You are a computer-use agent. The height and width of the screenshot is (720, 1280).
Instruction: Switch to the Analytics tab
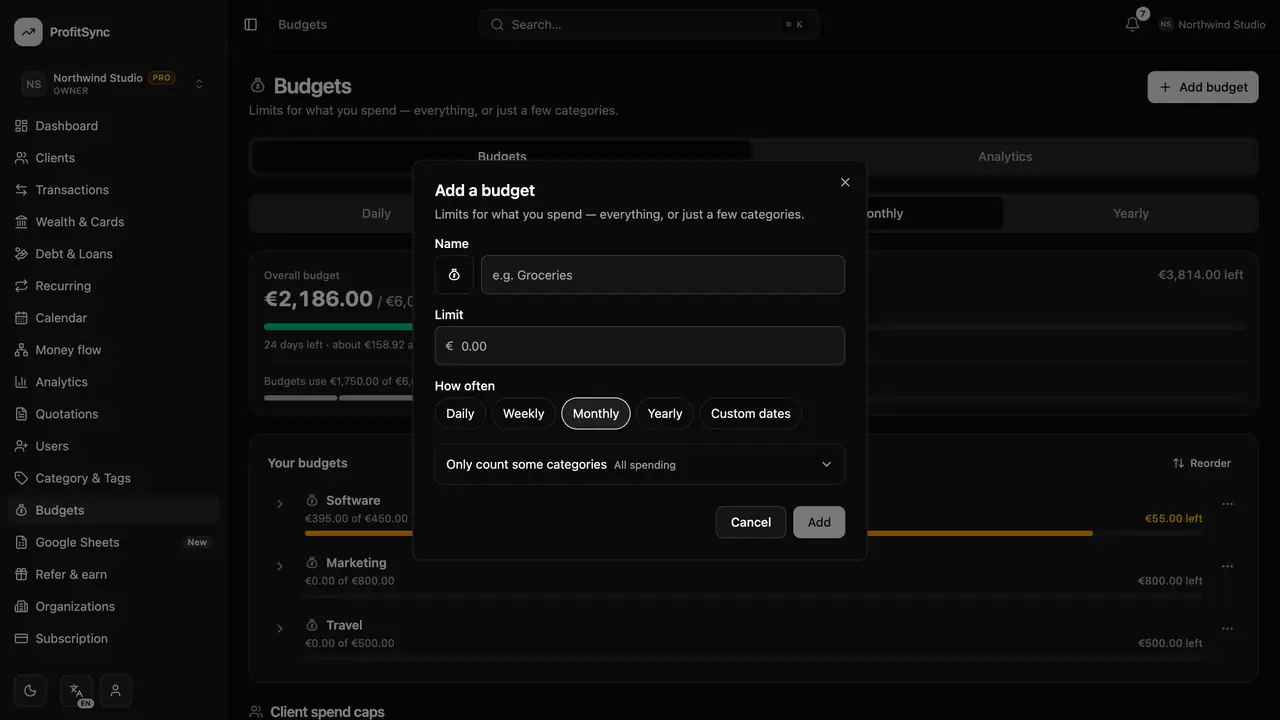pos(1005,157)
